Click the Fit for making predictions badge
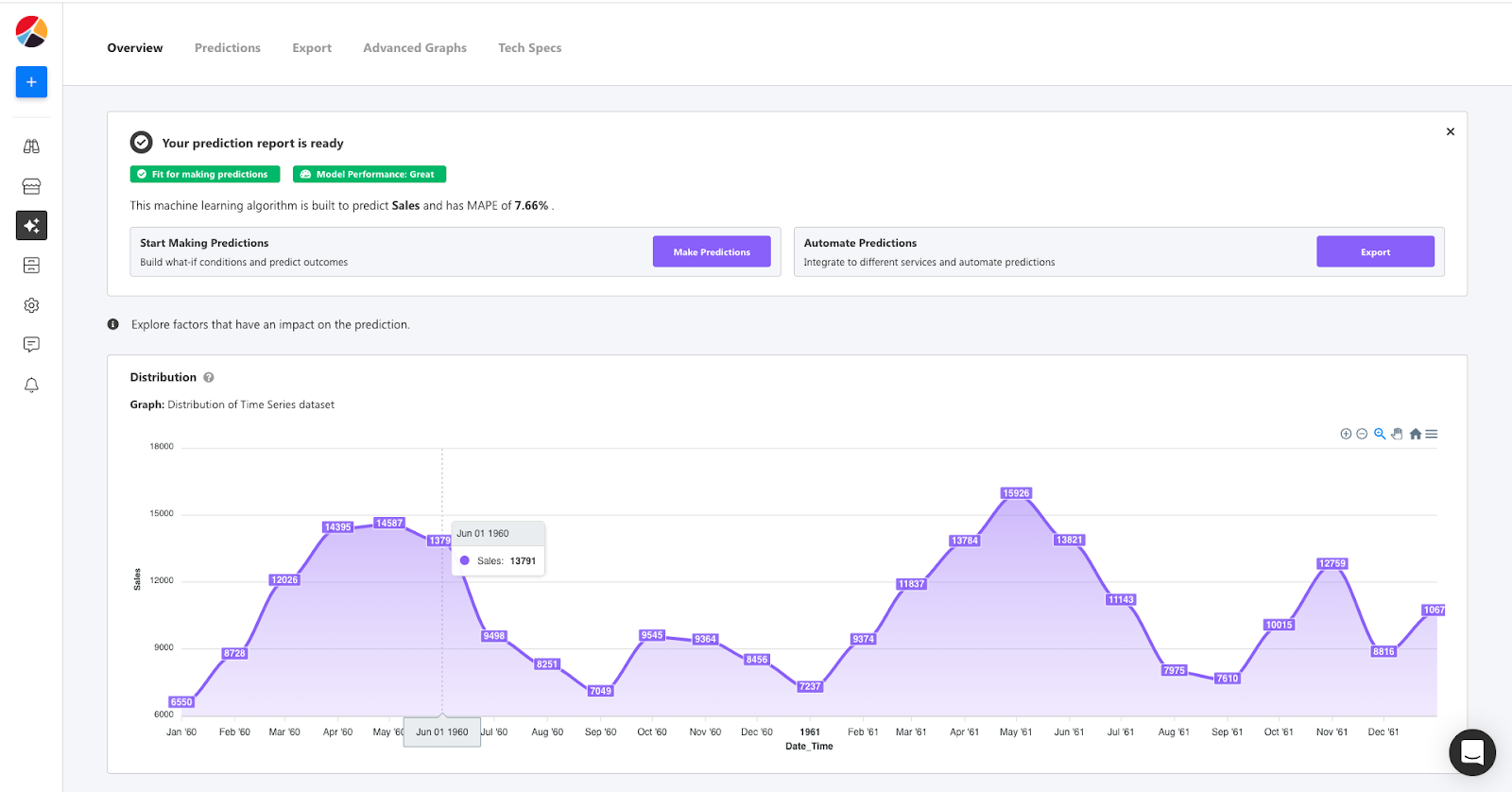 tap(205, 174)
